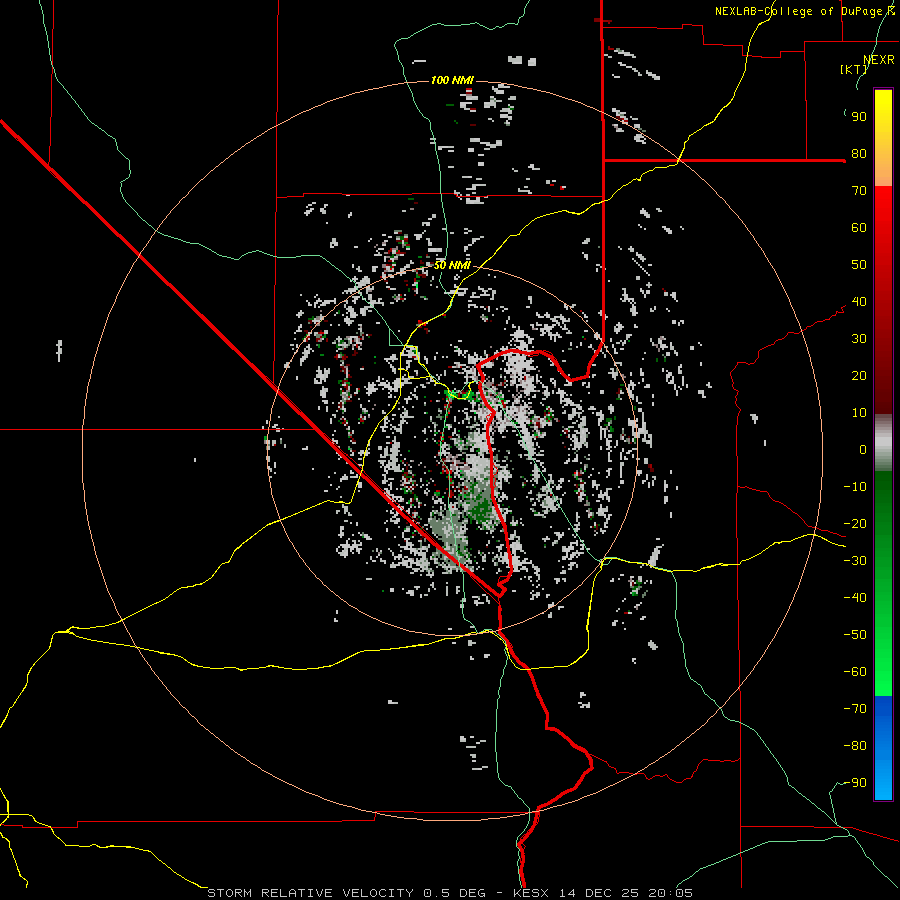Select the positive 40 scale value
900x900 pixels.
pos(859,302)
